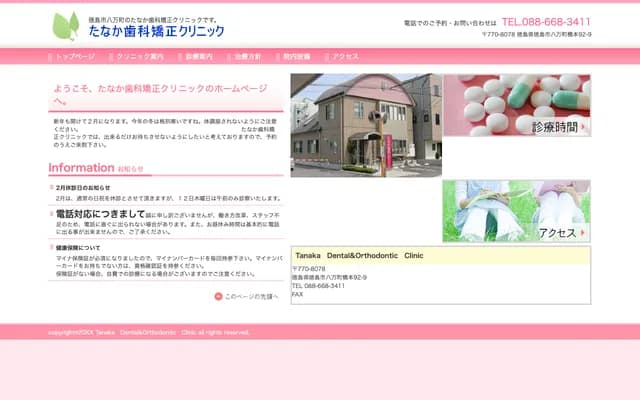Viewport: 640px width, 400px height.
Task: Click the 〒770-8078 postal code in info box
Action: (309, 269)
